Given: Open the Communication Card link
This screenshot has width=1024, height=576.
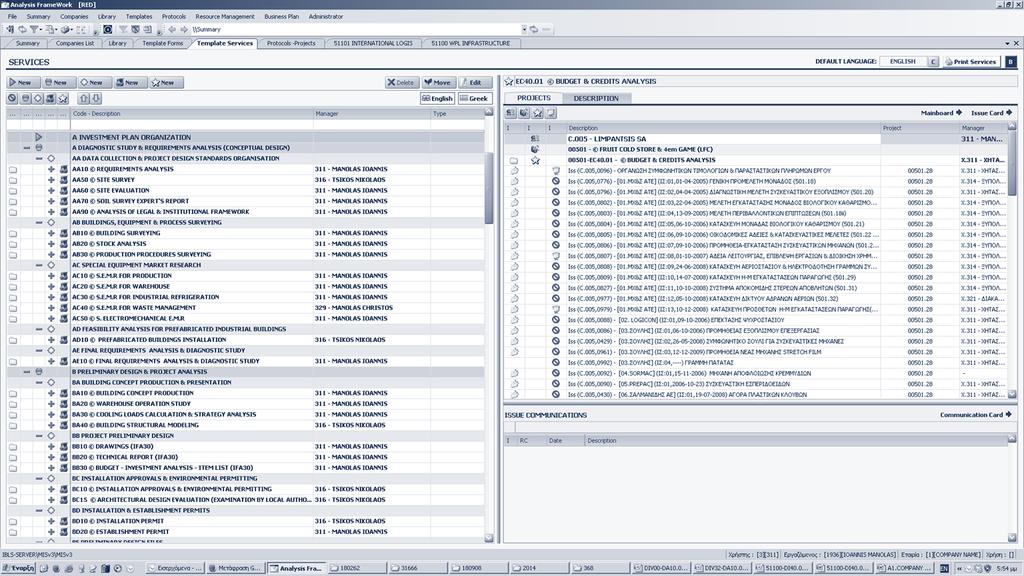Looking at the screenshot, I should coord(976,415).
